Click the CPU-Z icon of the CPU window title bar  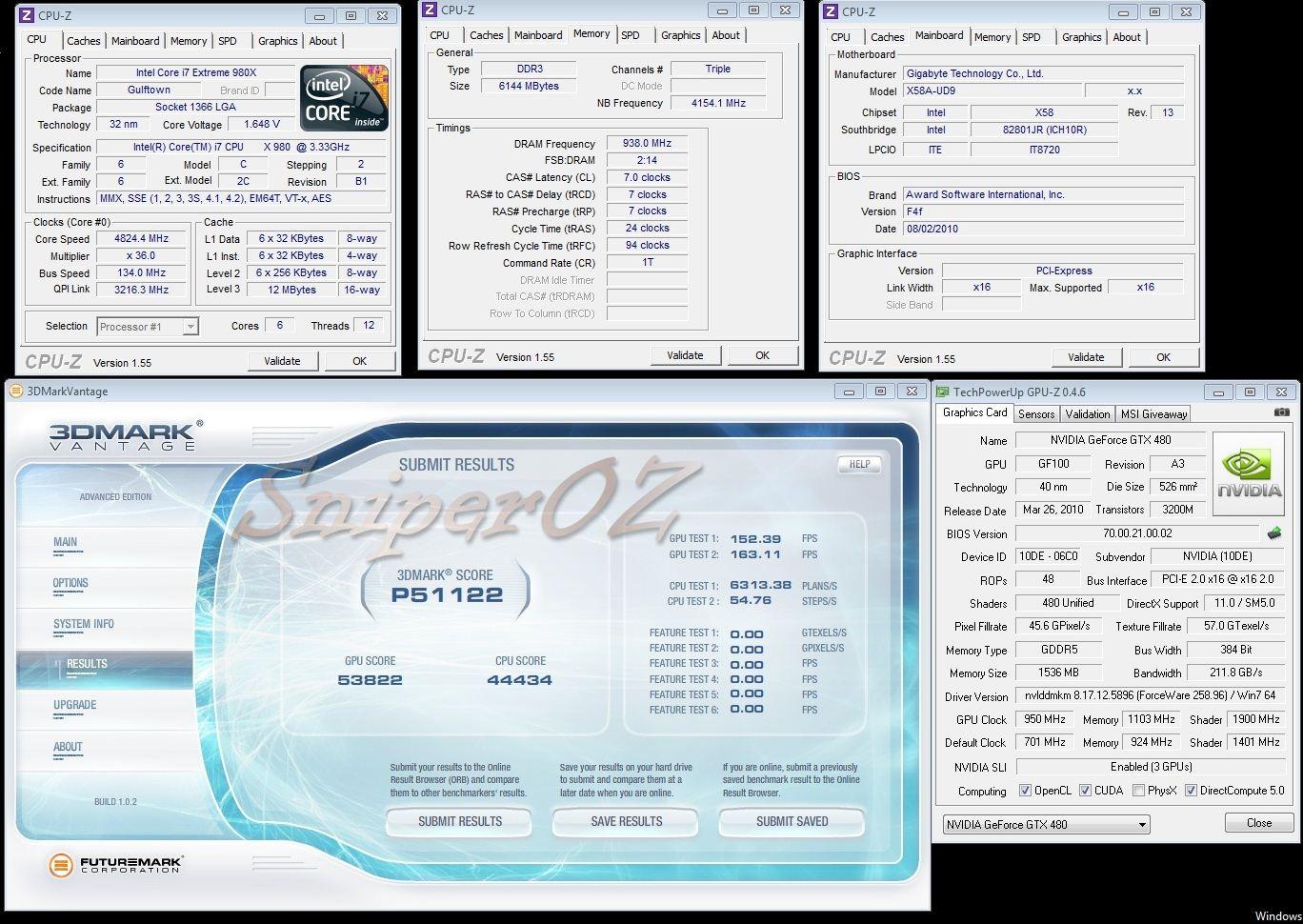[27, 15]
